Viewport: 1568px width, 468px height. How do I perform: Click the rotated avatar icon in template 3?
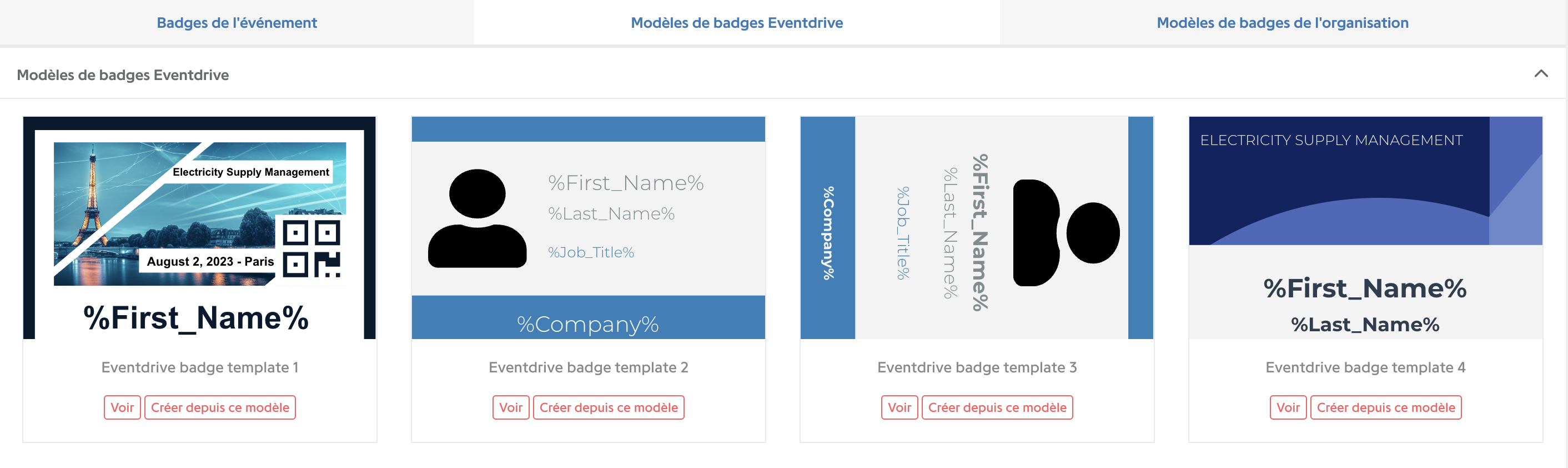(x=1066, y=232)
